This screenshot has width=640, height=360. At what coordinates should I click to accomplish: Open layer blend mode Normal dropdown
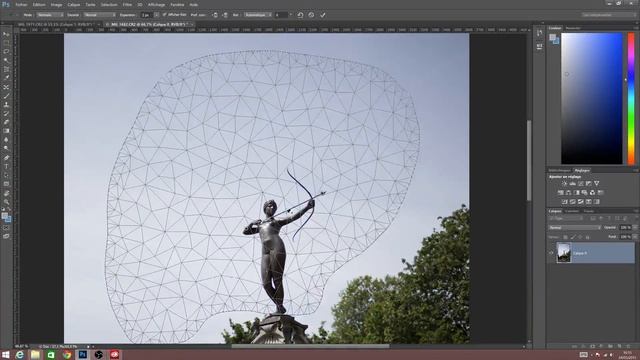coord(575,227)
